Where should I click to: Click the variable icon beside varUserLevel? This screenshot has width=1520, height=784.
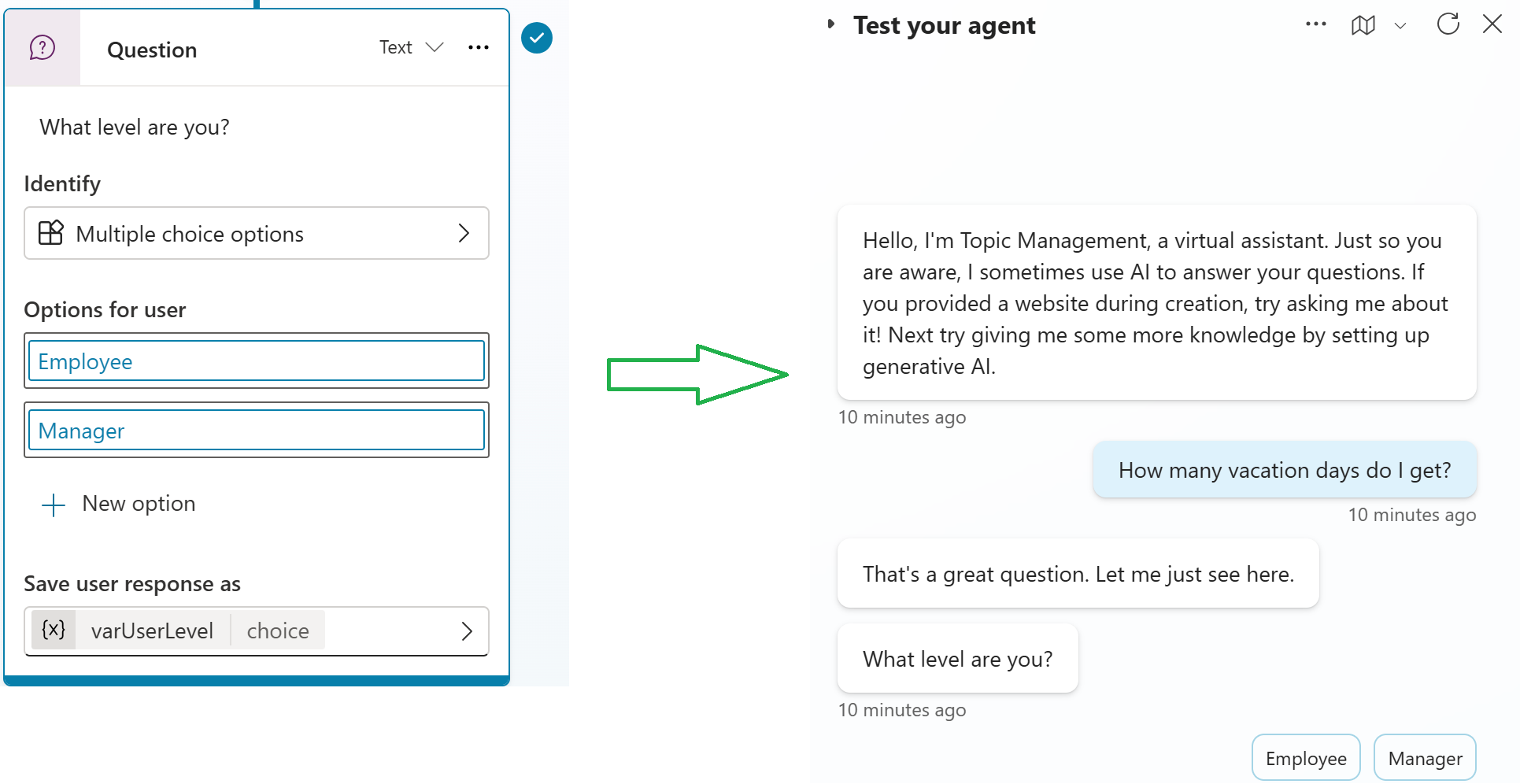[54, 630]
